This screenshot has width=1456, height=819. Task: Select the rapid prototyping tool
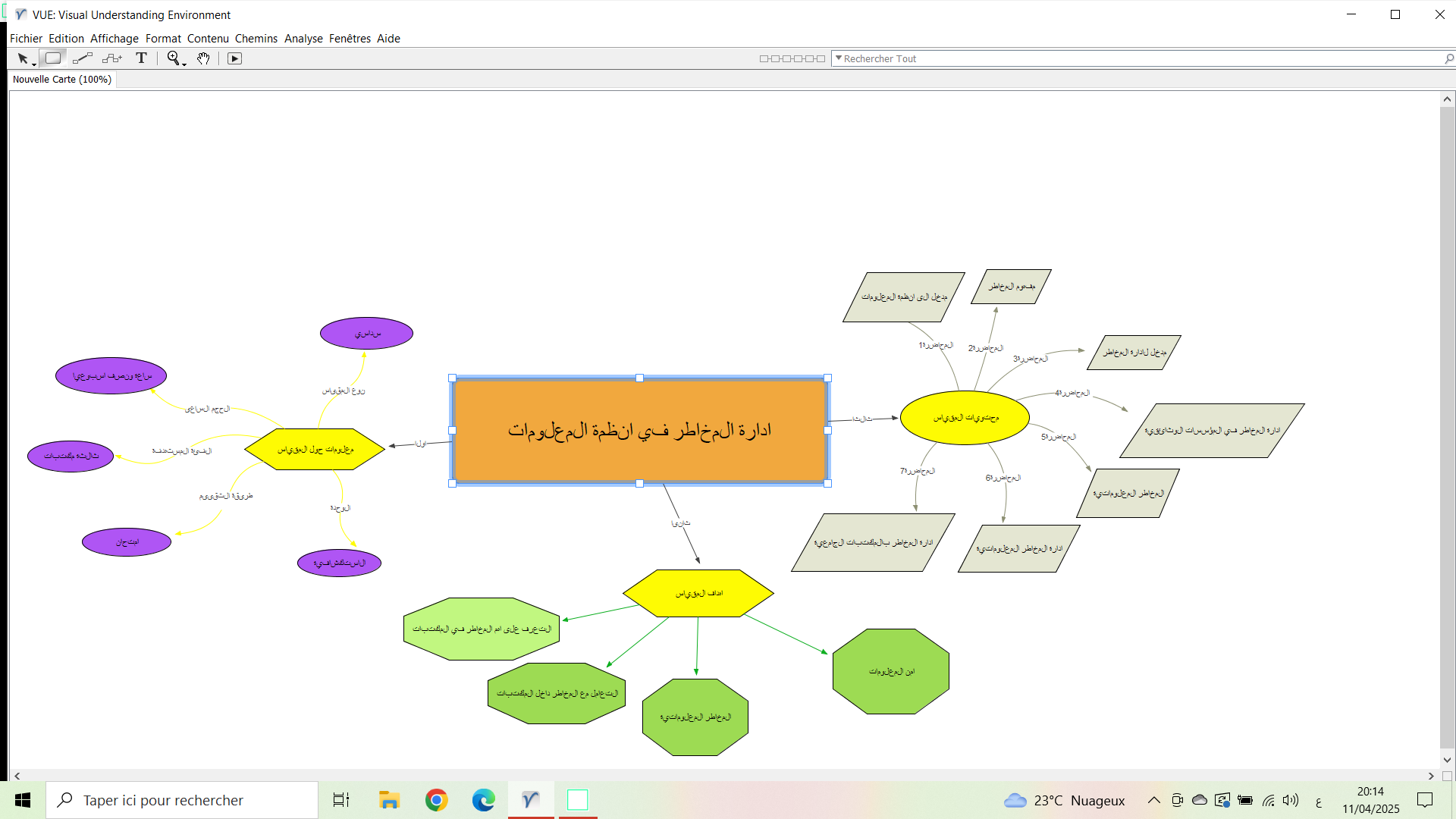[x=112, y=58]
